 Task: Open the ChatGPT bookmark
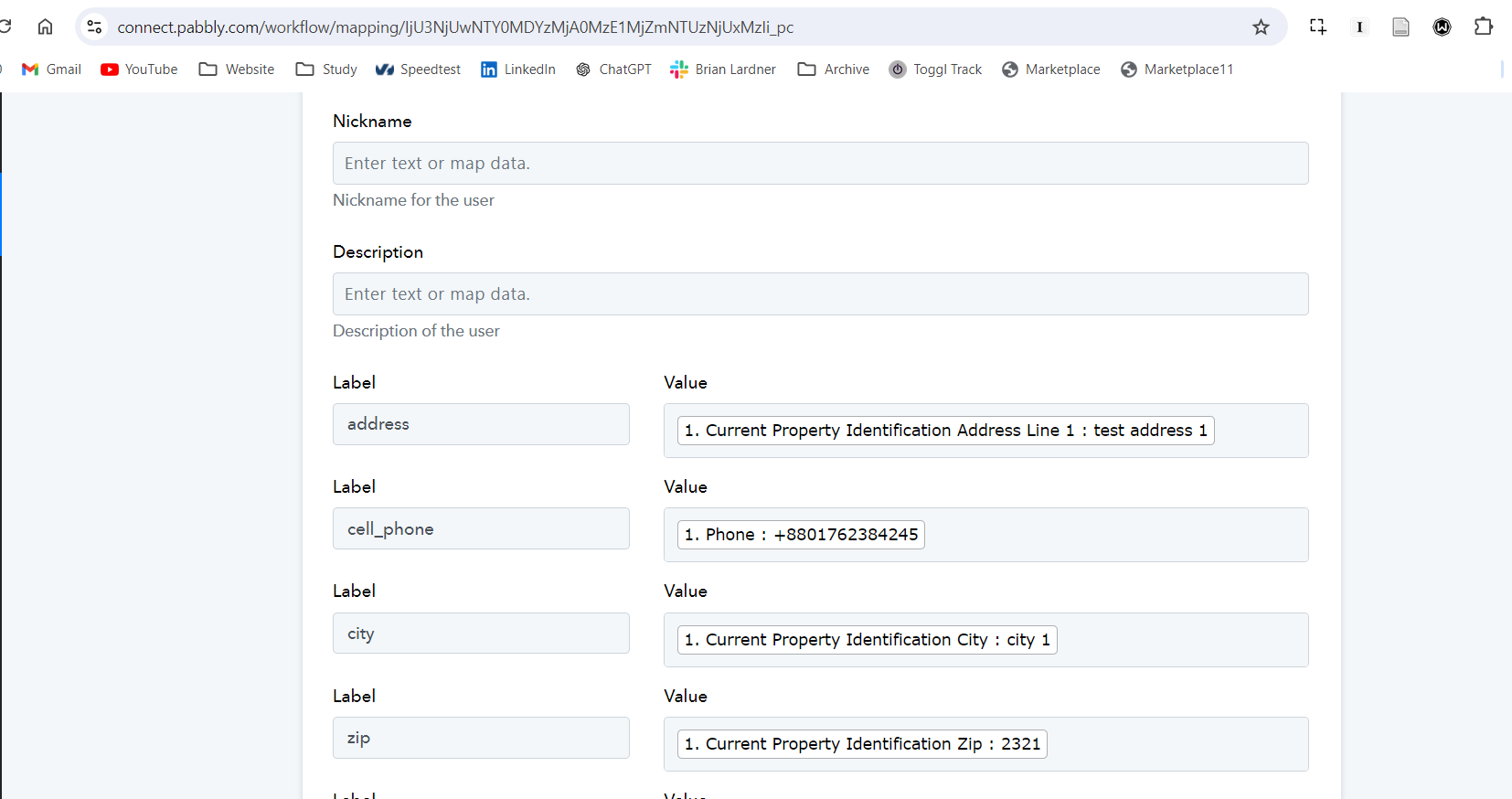coord(613,69)
